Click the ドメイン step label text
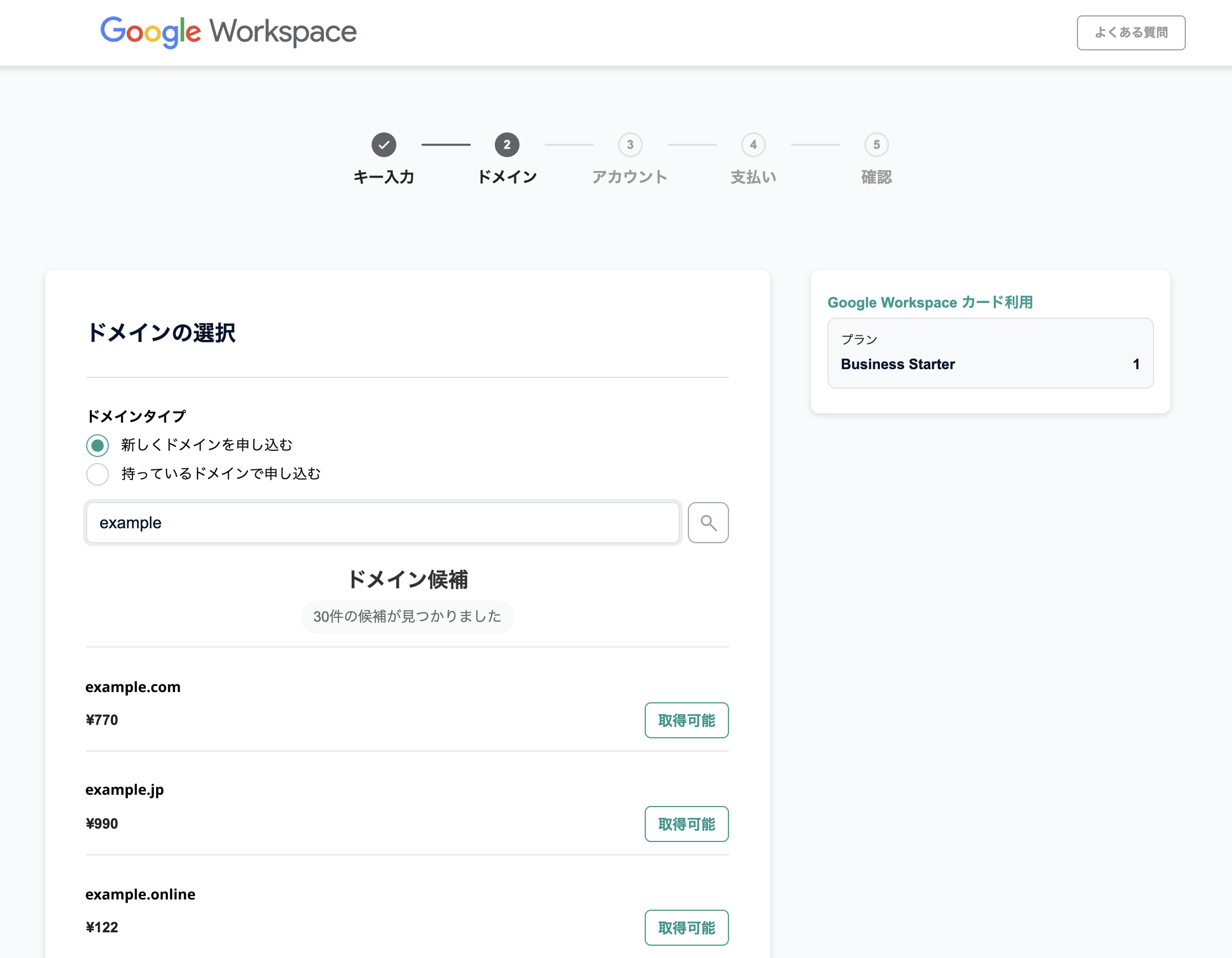The image size is (1232, 958). (x=507, y=176)
